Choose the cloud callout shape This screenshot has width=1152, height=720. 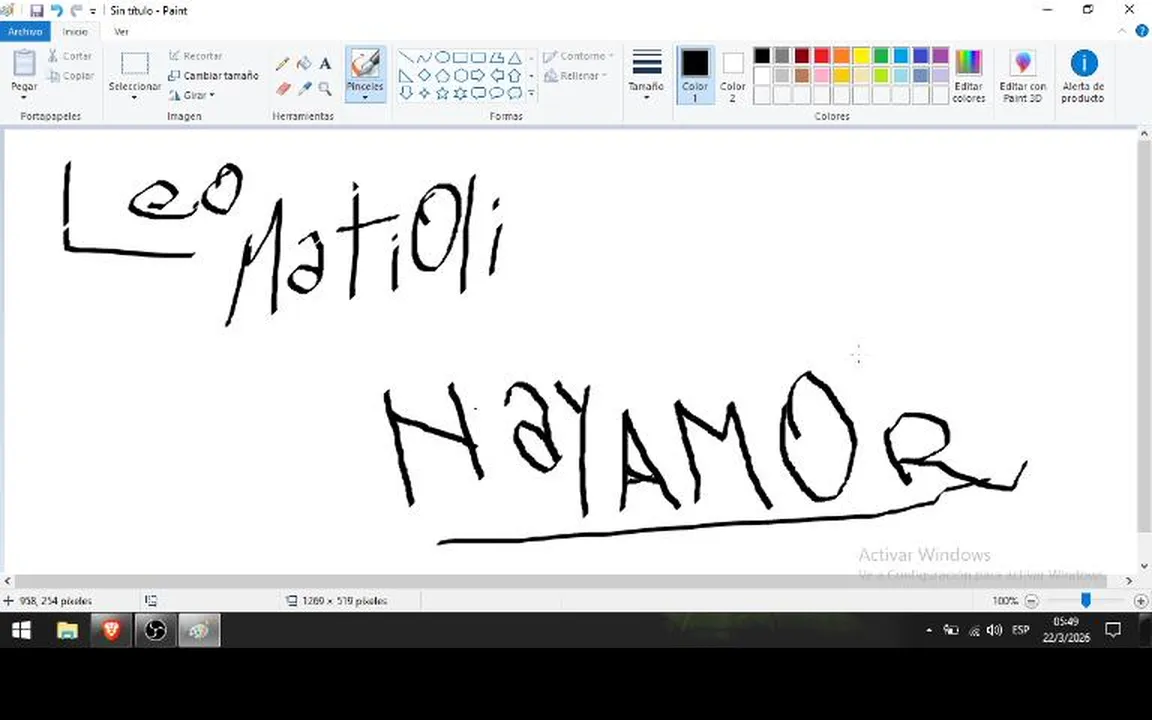click(x=515, y=93)
